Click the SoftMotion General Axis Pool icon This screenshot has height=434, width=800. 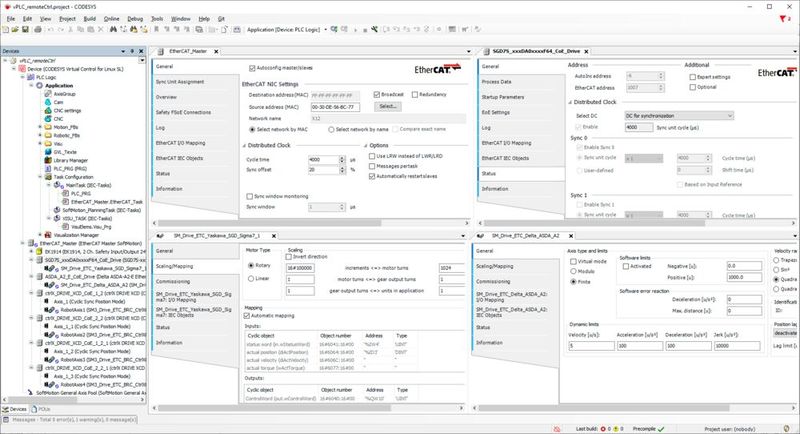pos(31,393)
